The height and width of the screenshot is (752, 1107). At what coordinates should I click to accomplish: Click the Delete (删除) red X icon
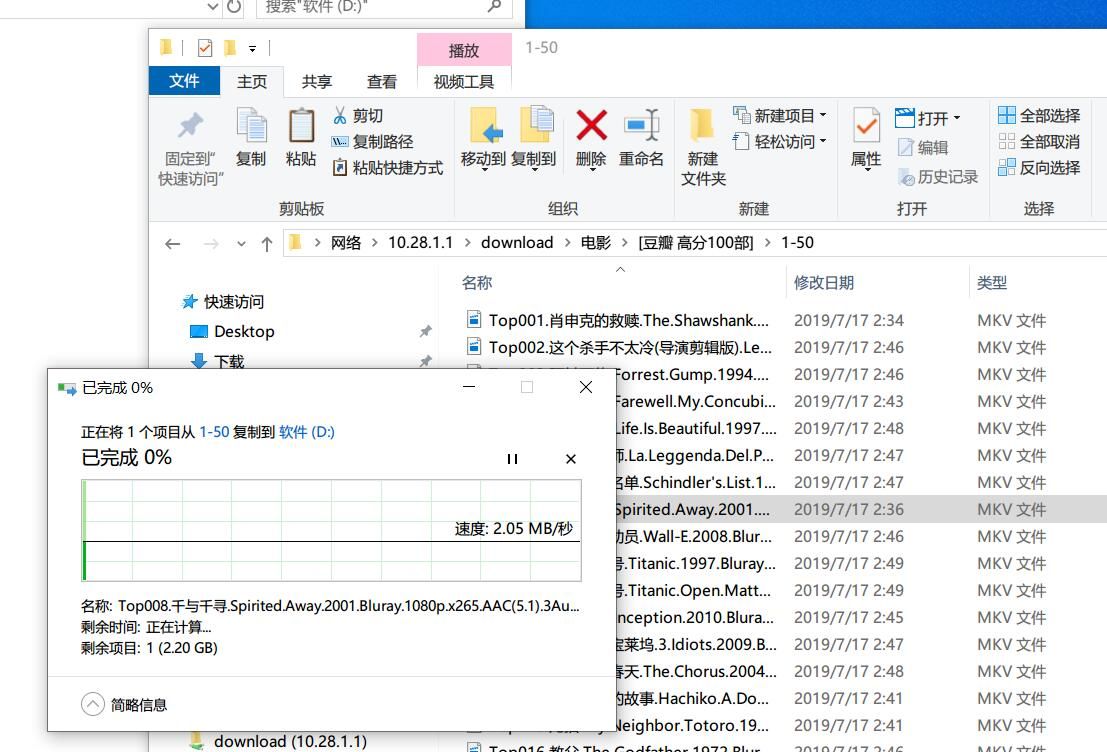point(591,127)
